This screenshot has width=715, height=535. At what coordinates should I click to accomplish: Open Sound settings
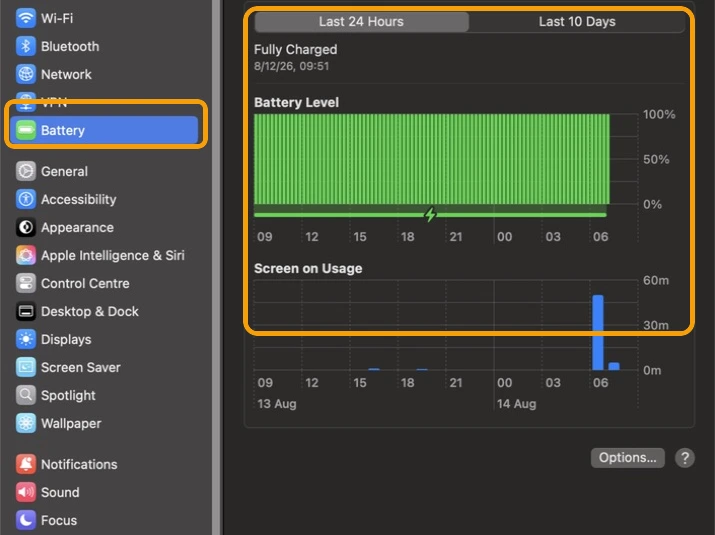pyautogui.click(x=104, y=492)
